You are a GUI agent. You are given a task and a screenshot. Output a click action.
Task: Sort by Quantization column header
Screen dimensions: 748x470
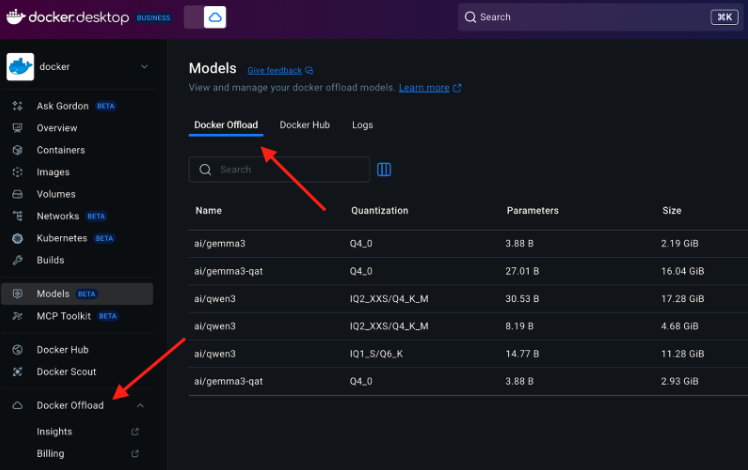click(x=380, y=210)
